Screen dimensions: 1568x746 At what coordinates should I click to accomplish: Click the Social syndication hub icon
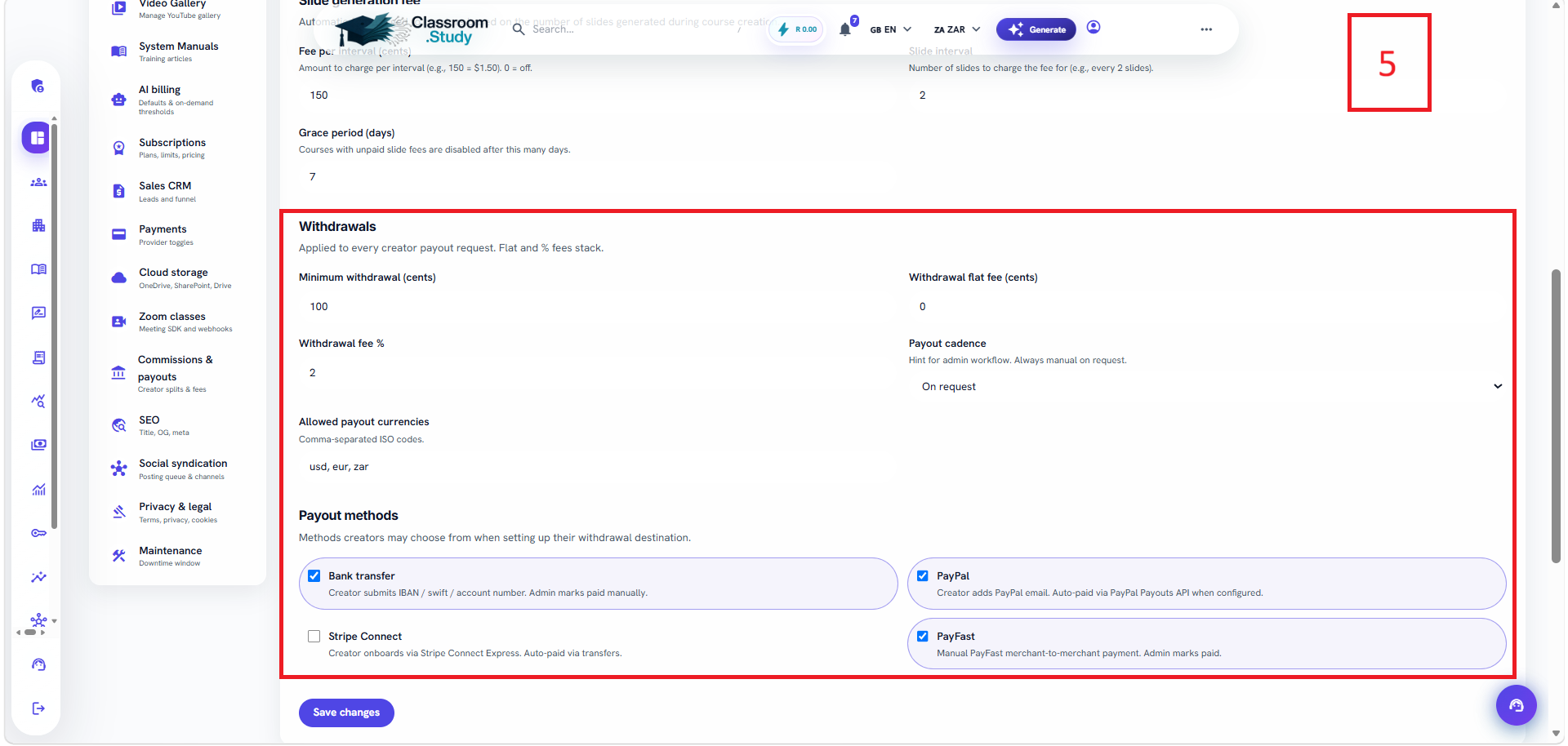pos(119,468)
